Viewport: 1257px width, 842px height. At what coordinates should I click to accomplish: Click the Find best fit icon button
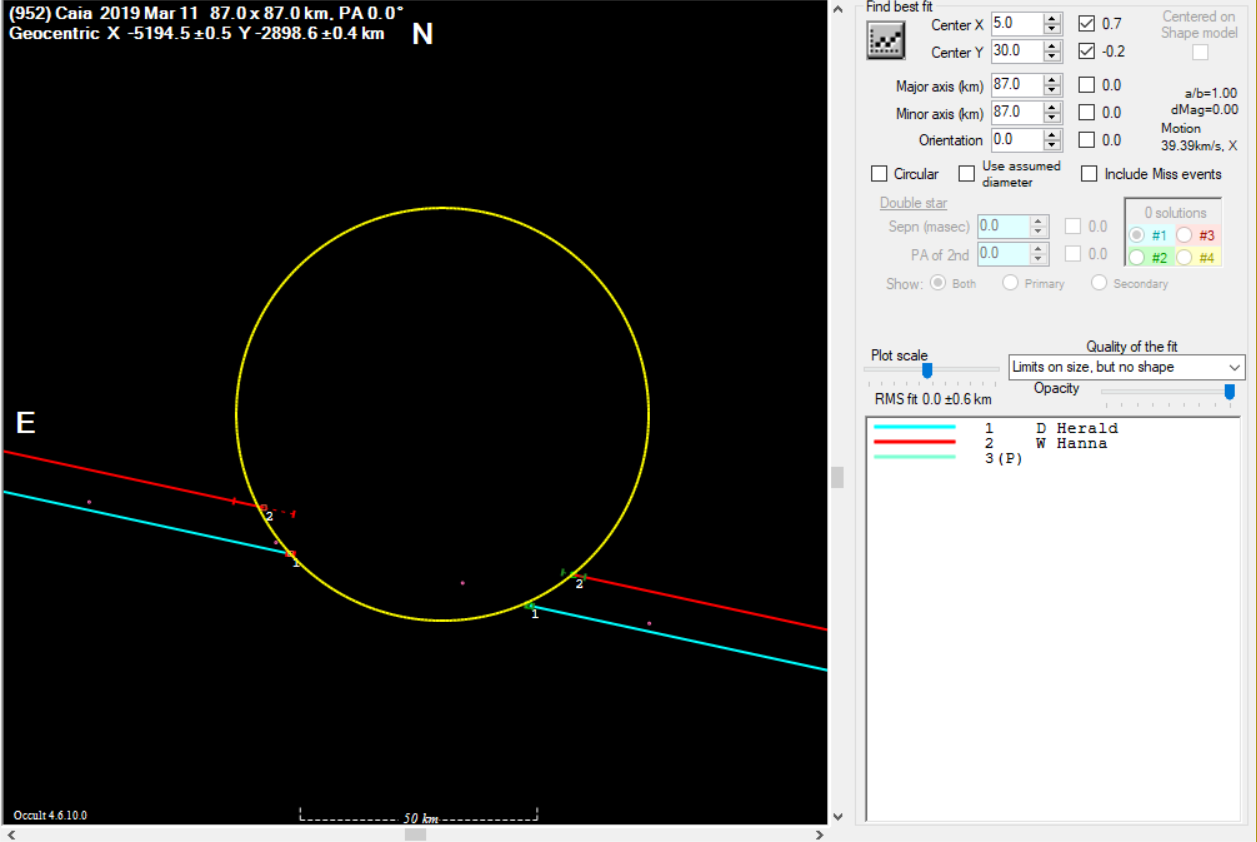click(x=886, y=39)
